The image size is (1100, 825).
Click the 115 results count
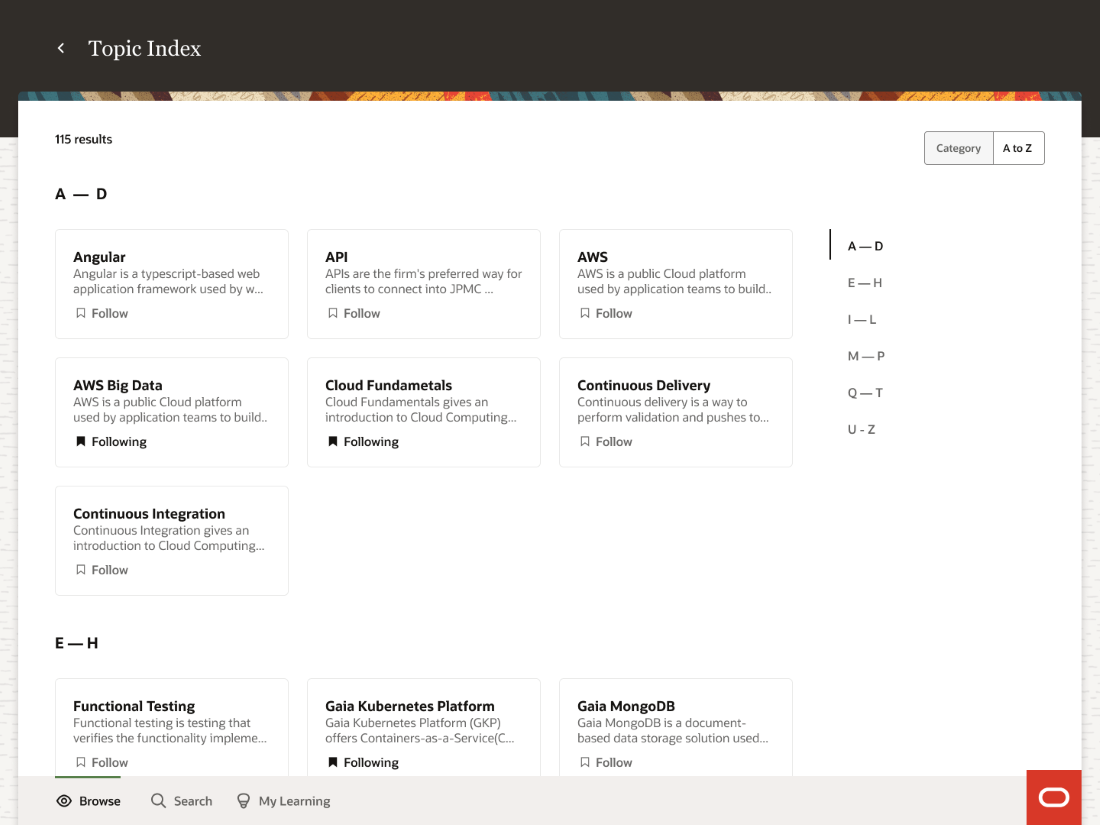point(83,139)
